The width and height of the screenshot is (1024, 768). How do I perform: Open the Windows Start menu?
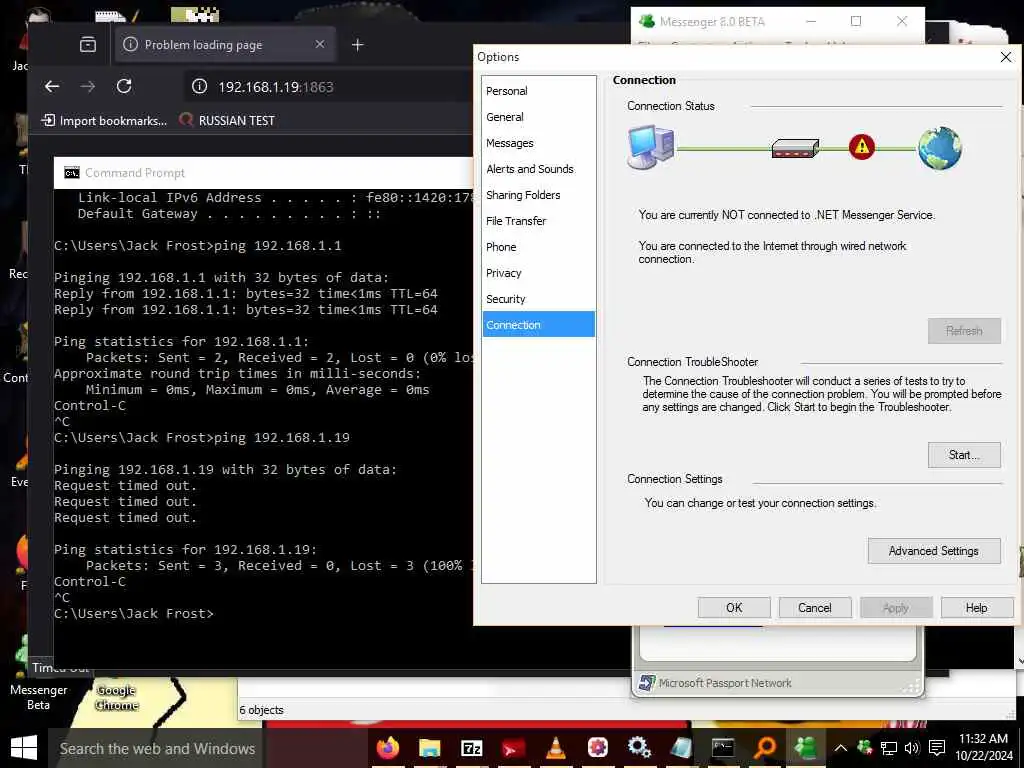tap(24, 748)
